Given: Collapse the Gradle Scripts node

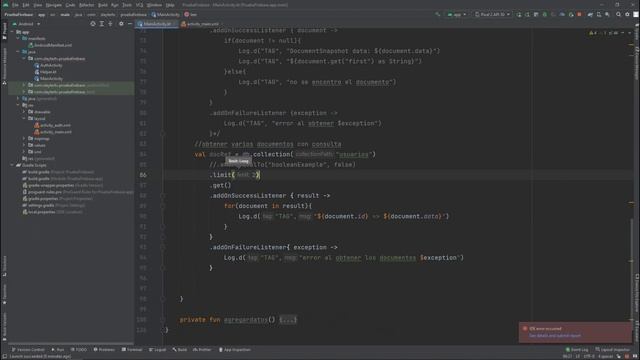Looking at the screenshot, I should (12, 165).
